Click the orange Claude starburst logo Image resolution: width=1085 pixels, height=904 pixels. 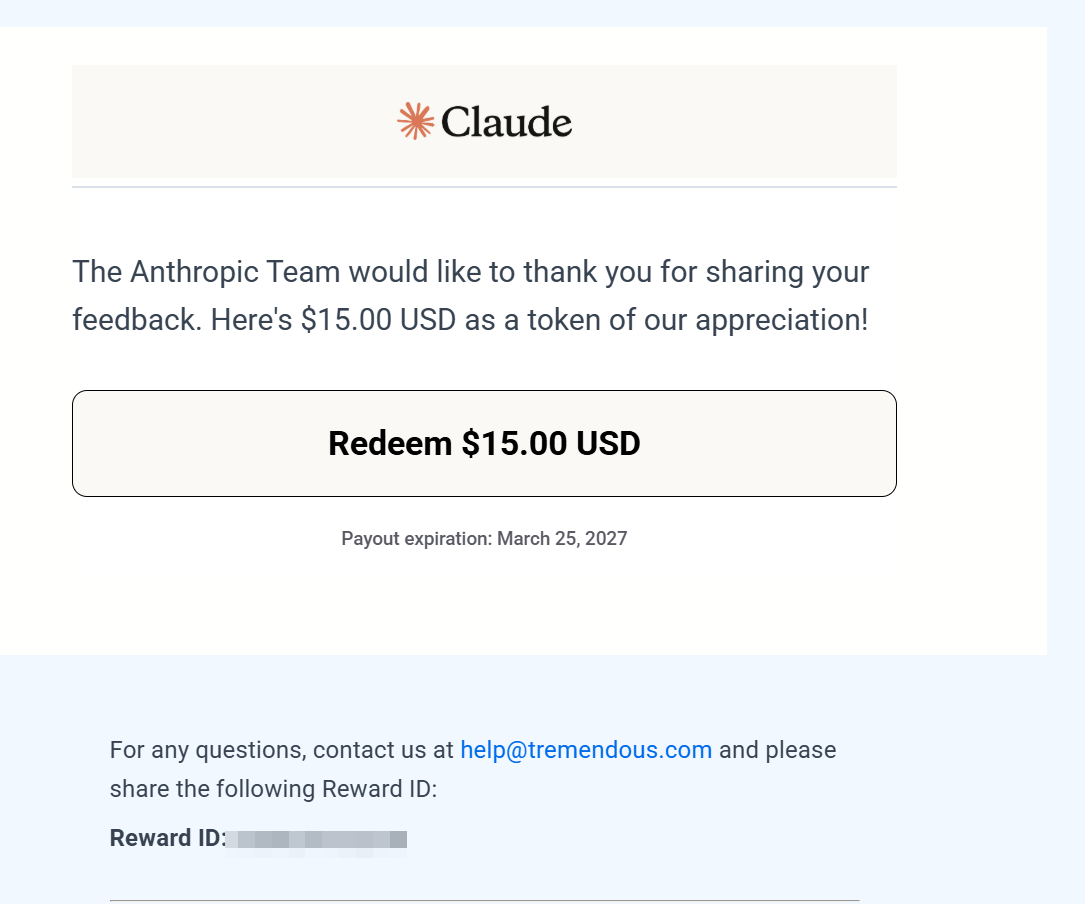point(415,121)
